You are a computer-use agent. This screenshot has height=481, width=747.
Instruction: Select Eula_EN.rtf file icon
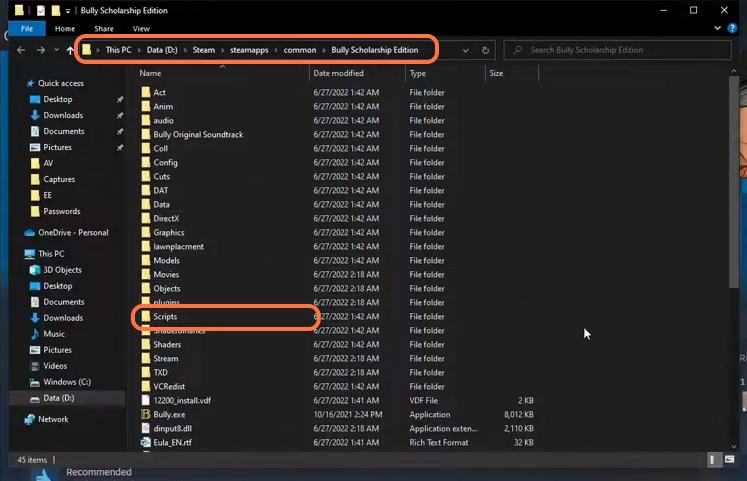pyautogui.click(x=146, y=442)
